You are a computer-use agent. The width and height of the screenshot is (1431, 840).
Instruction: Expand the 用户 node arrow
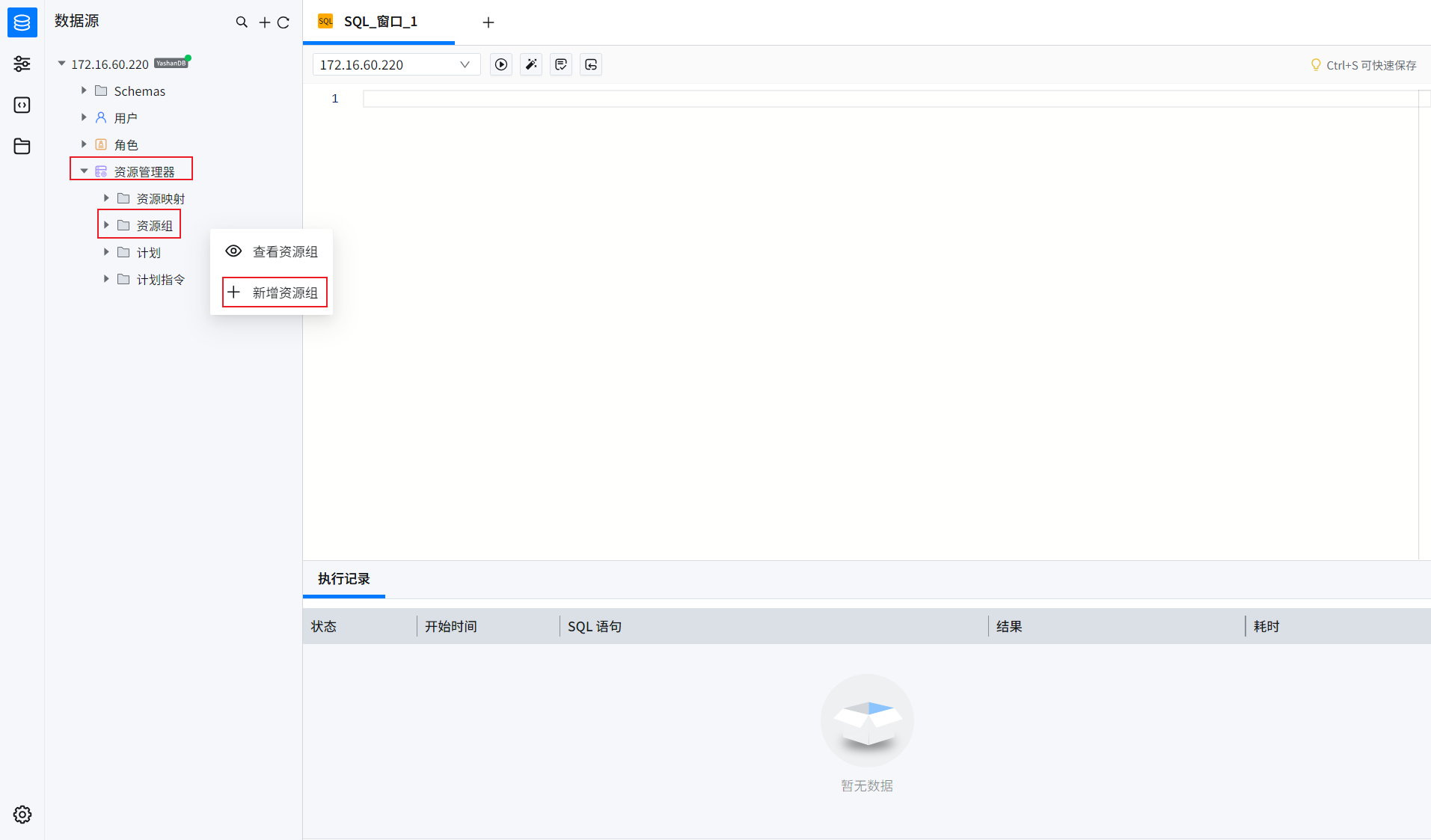(x=84, y=117)
